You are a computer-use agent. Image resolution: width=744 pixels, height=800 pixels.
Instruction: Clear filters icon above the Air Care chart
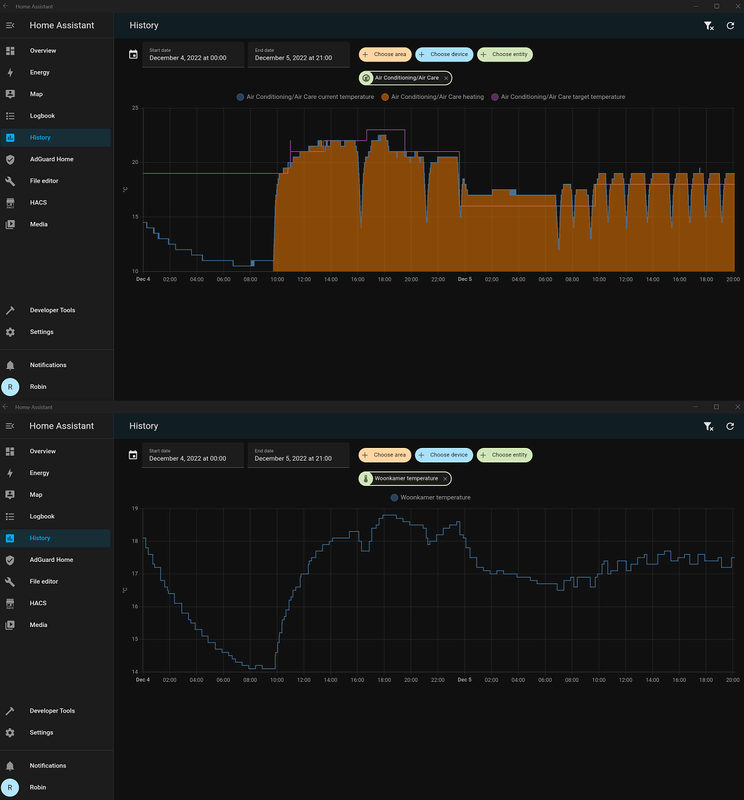(709, 26)
